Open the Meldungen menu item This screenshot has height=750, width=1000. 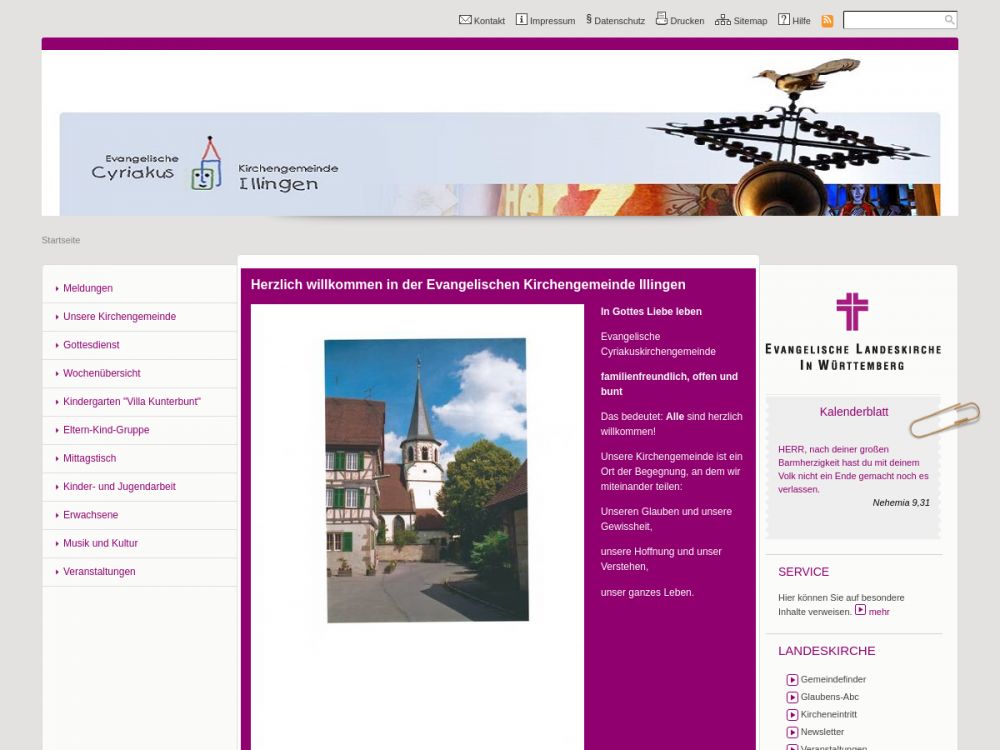click(88, 288)
